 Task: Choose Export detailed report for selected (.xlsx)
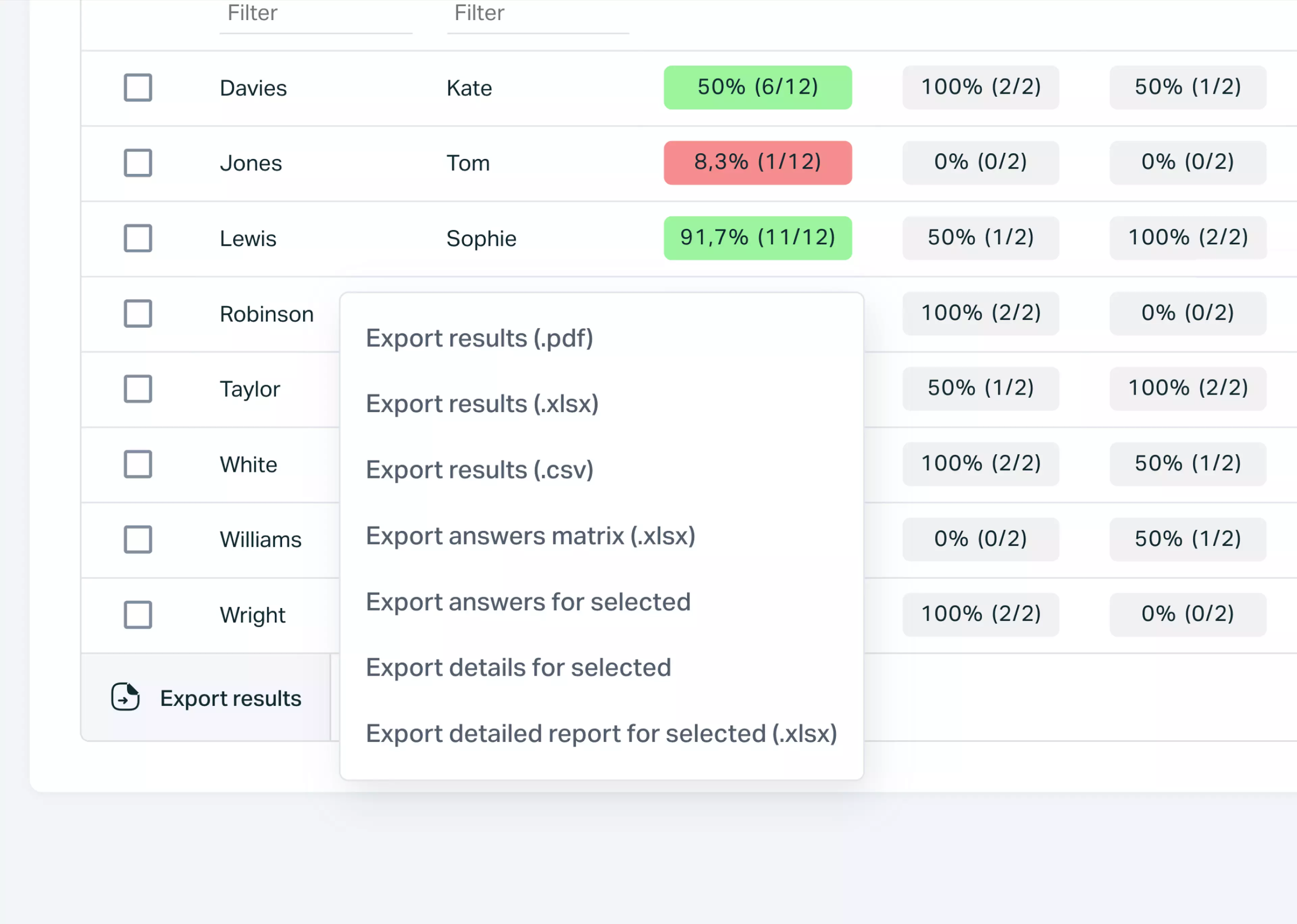coord(602,733)
